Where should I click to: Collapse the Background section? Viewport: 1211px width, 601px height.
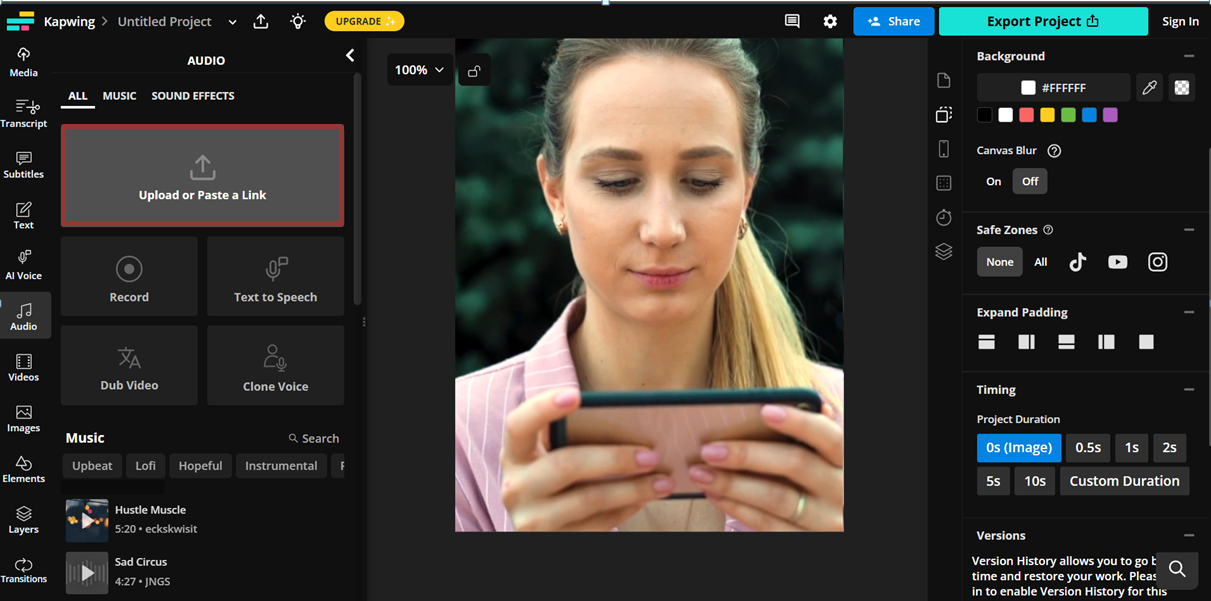1188,56
